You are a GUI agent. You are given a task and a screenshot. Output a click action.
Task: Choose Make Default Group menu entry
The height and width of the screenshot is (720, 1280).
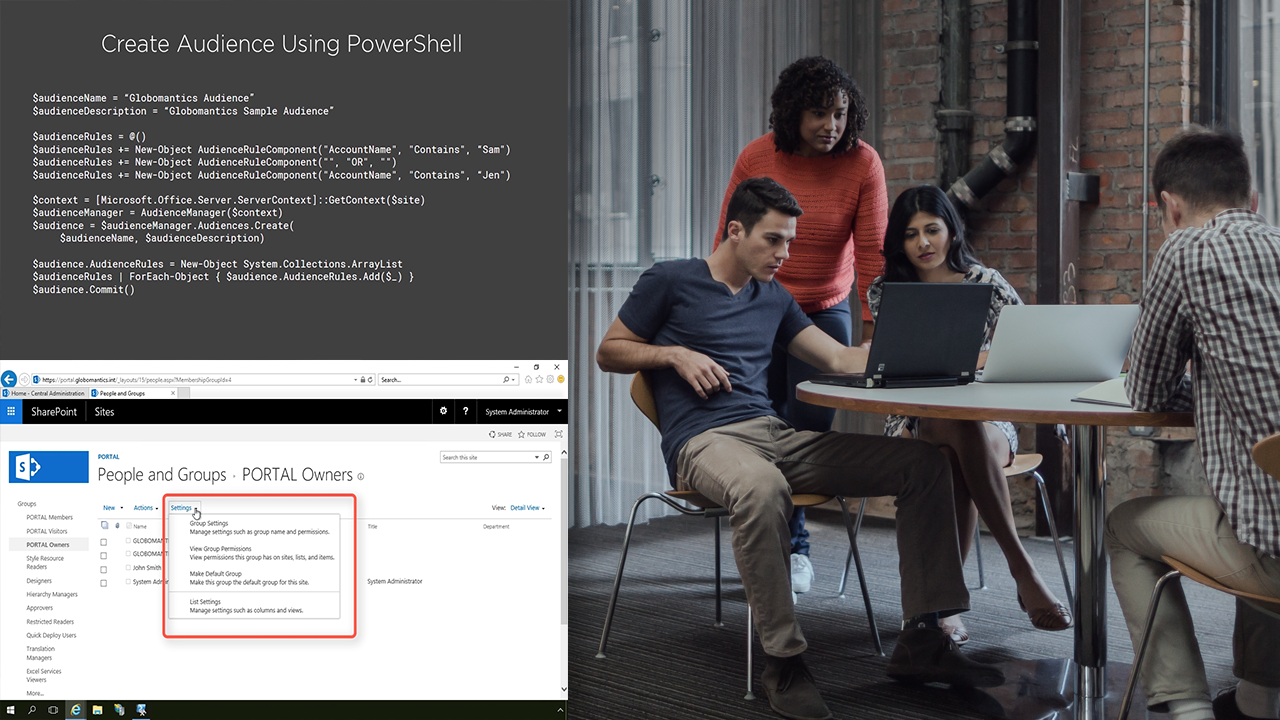(x=254, y=578)
